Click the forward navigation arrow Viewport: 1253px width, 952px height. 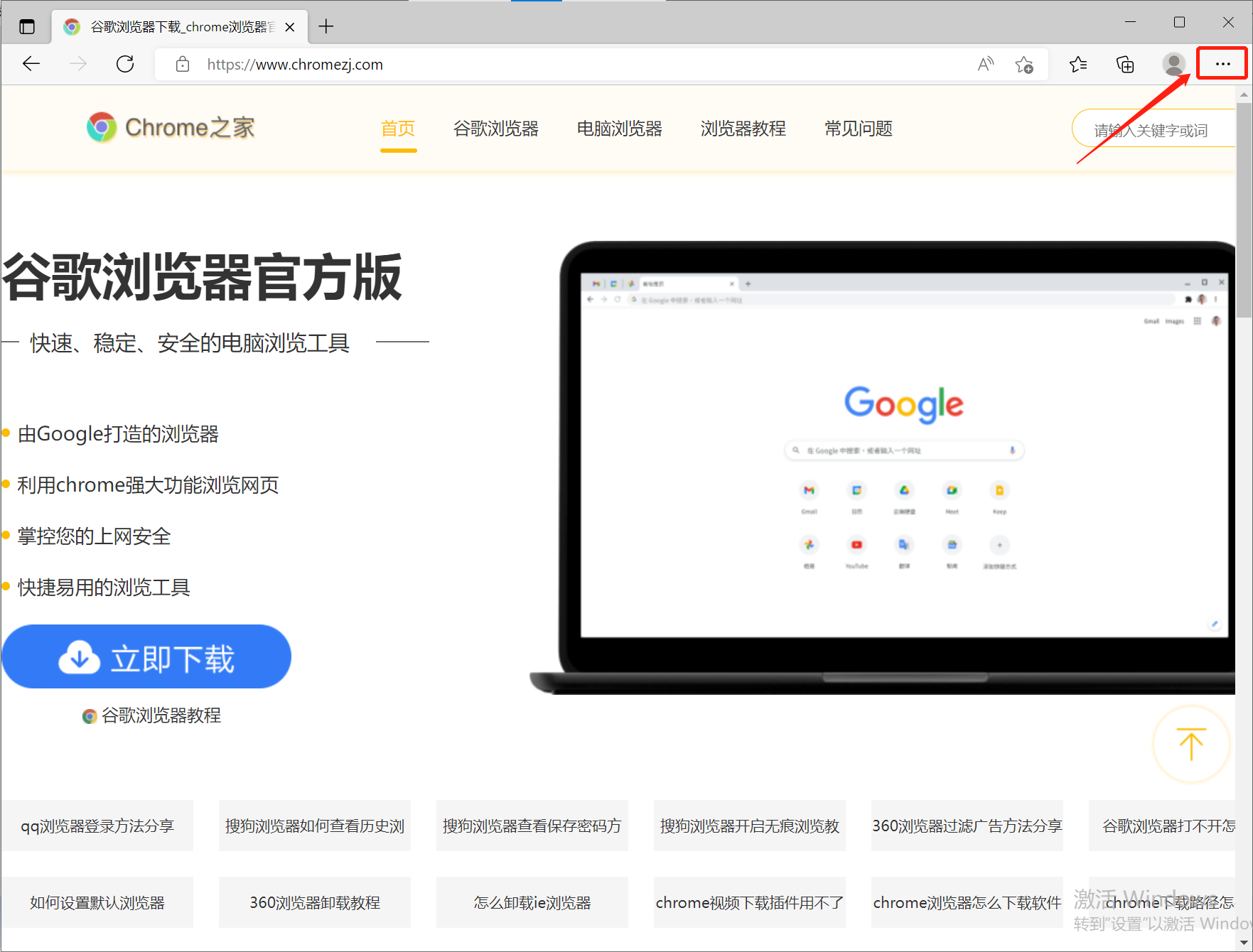78,64
